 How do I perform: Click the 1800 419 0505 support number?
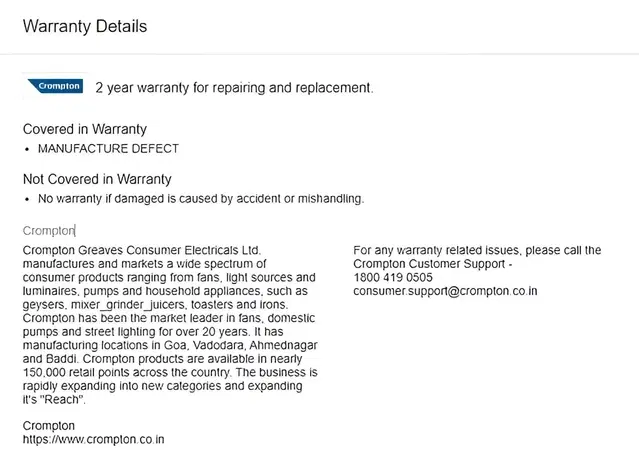pyautogui.click(x=393, y=277)
